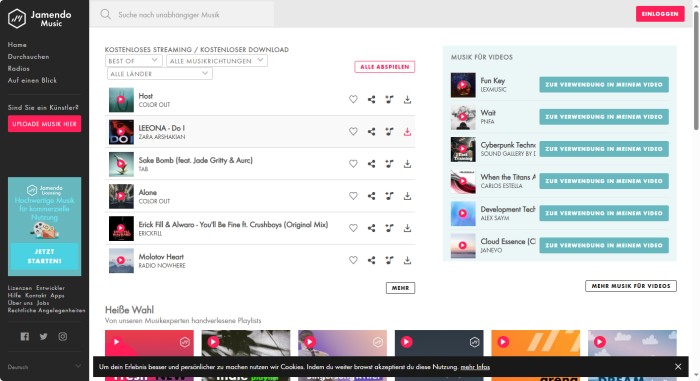Image resolution: width=700 pixels, height=381 pixels.
Task: Share LEEONA - Do I track
Action: (371, 131)
